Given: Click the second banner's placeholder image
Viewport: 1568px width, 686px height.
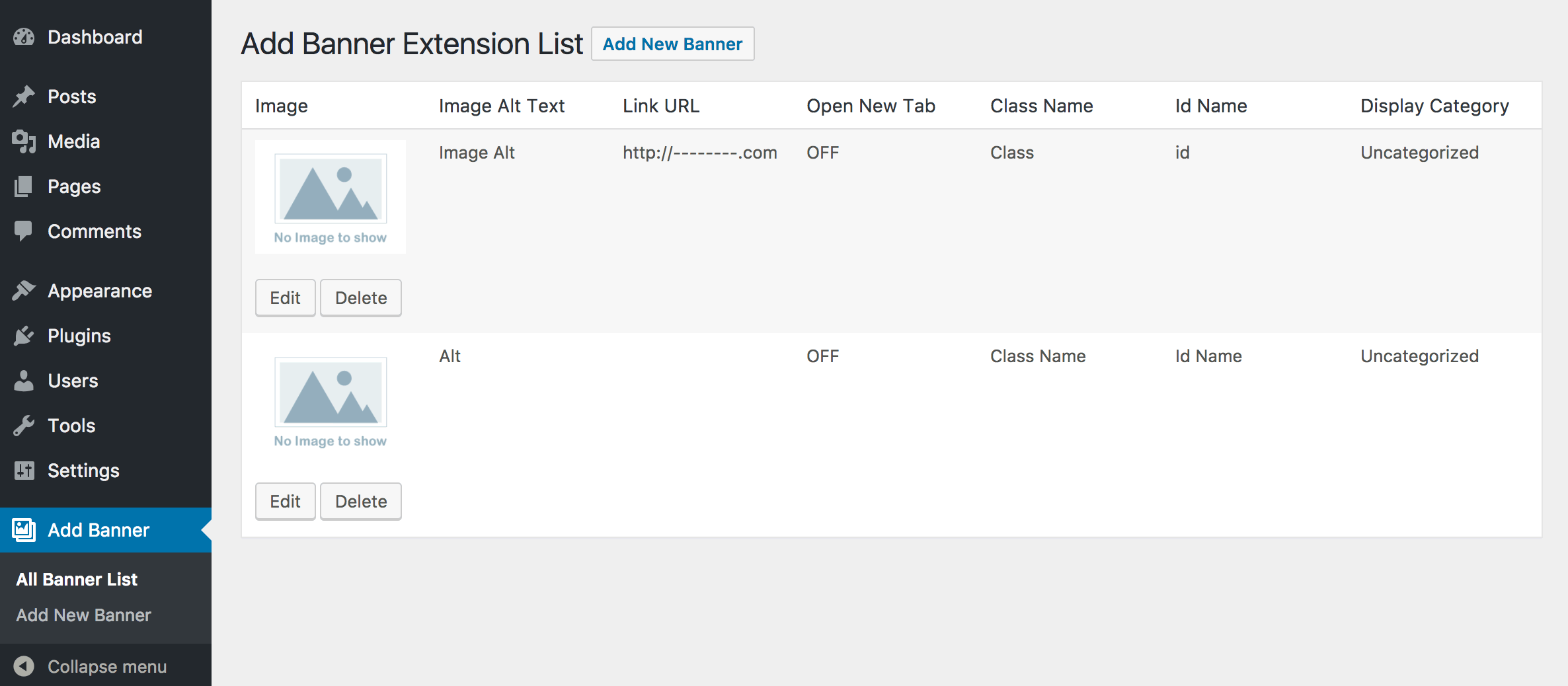Looking at the screenshot, I should (x=331, y=400).
